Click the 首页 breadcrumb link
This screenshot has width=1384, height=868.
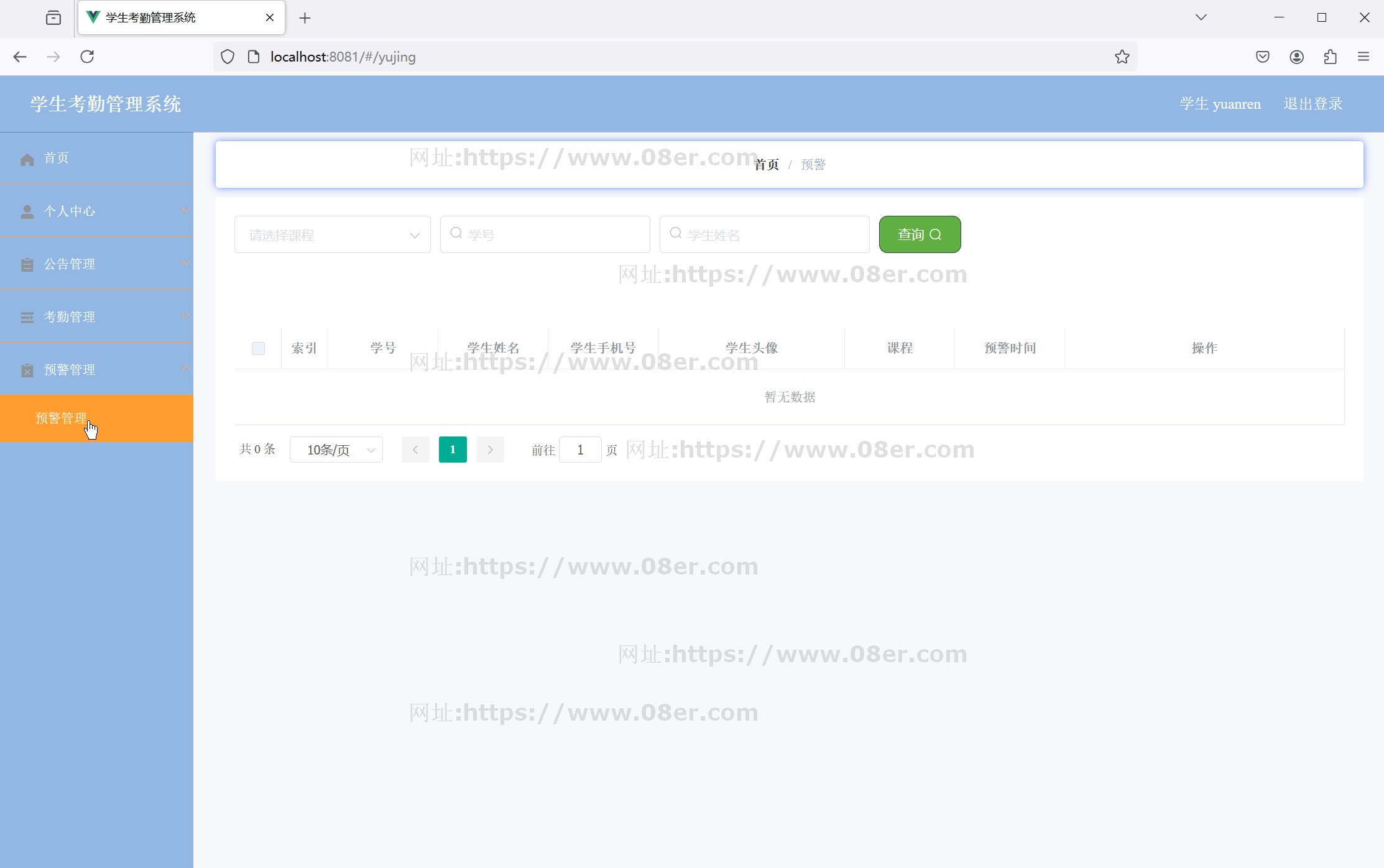(766, 164)
